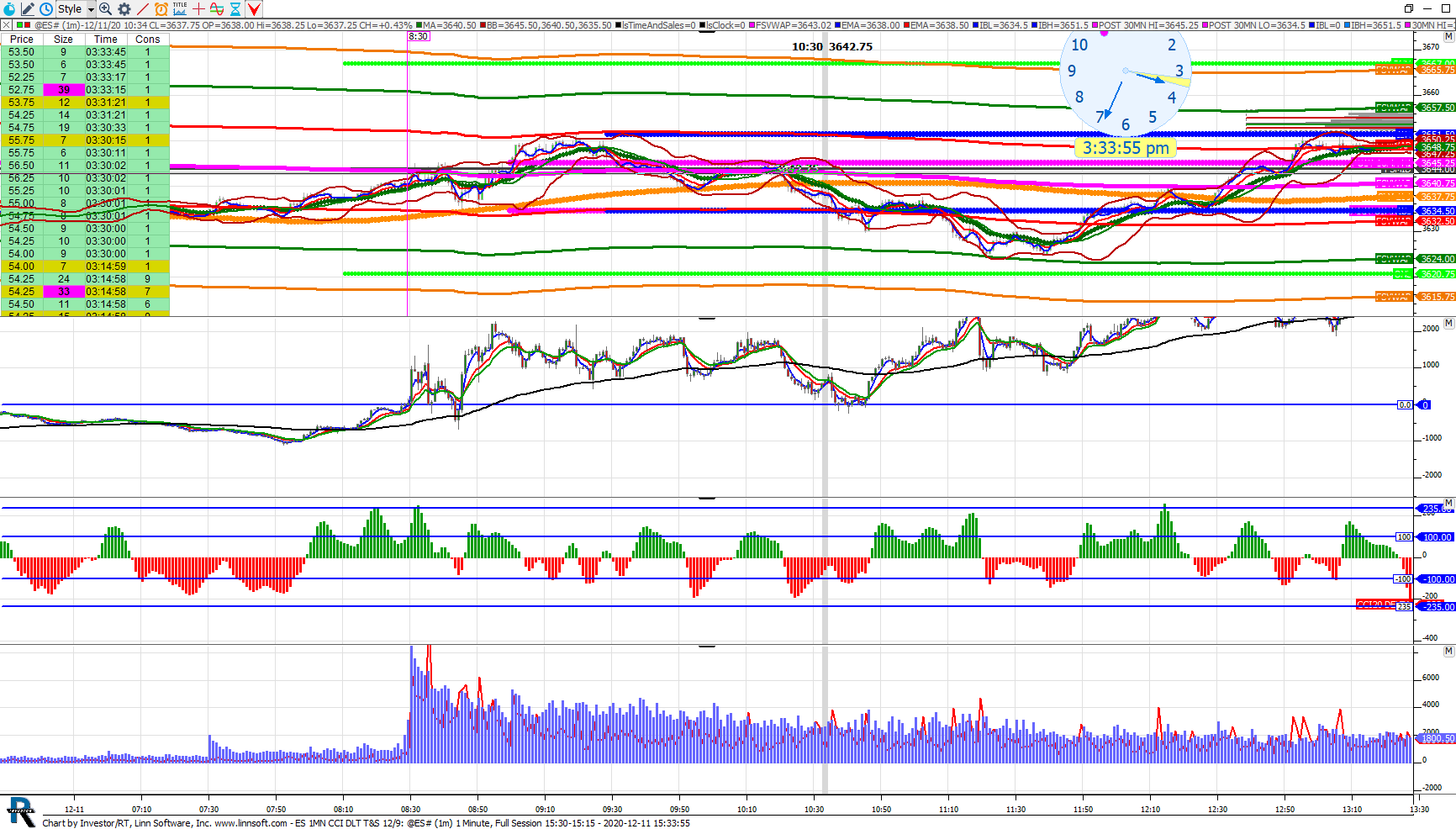This screenshot has width=1456, height=829.
Task: Click the blue hourglass icon
Action: 235,8
